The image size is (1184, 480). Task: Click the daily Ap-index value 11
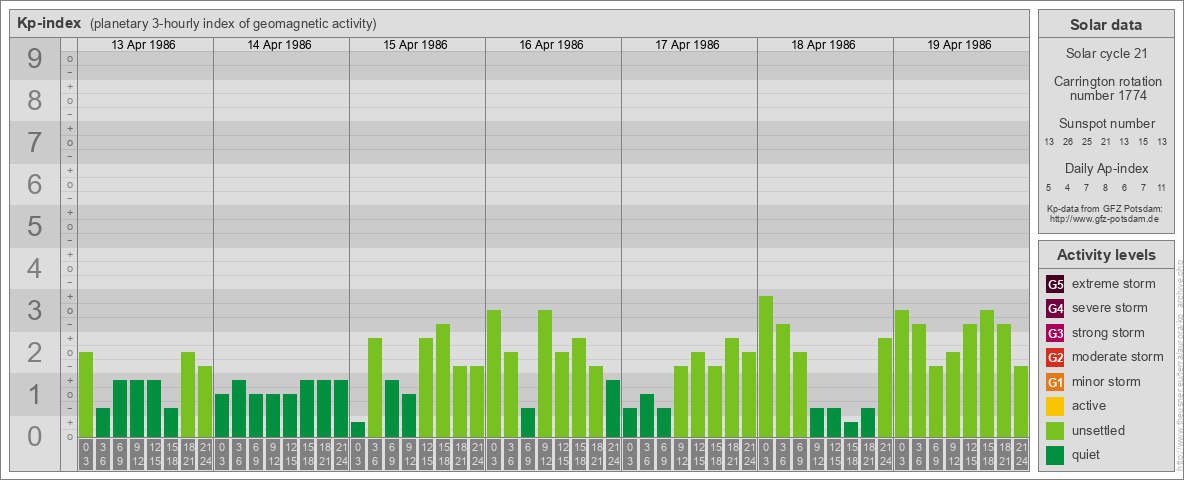click(1161, 187)
